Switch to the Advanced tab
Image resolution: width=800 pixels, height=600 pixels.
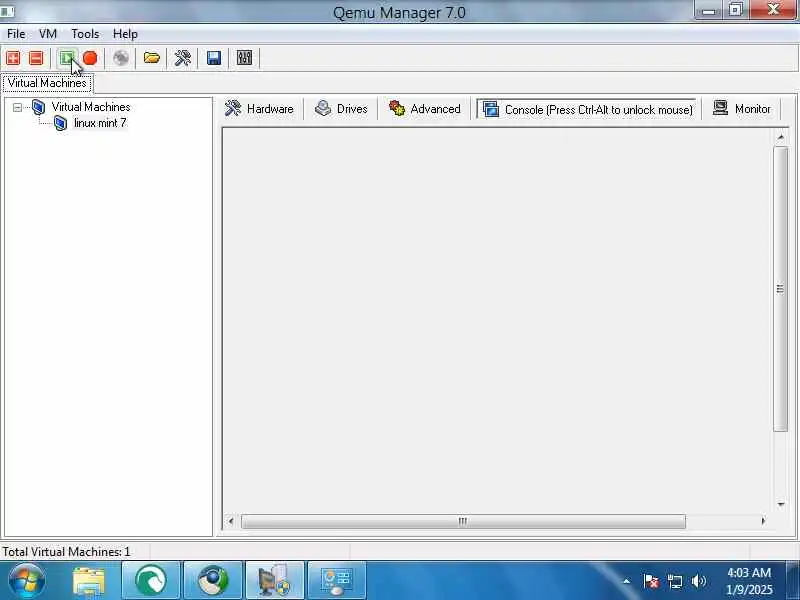pyautogui.click(x=425, y=109)
